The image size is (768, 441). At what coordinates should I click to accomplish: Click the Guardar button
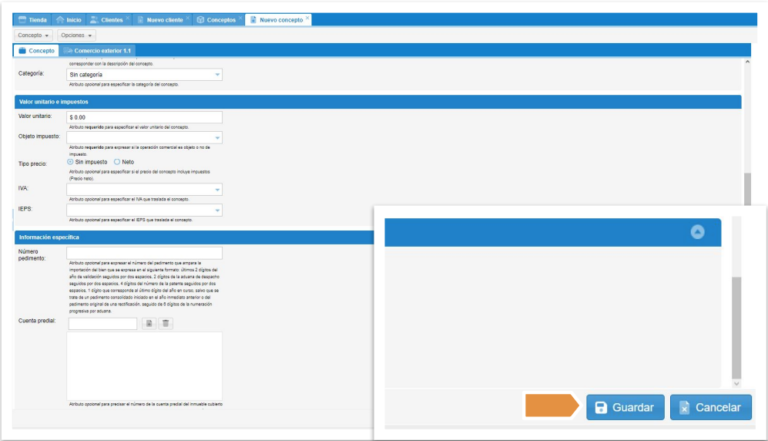624,407
